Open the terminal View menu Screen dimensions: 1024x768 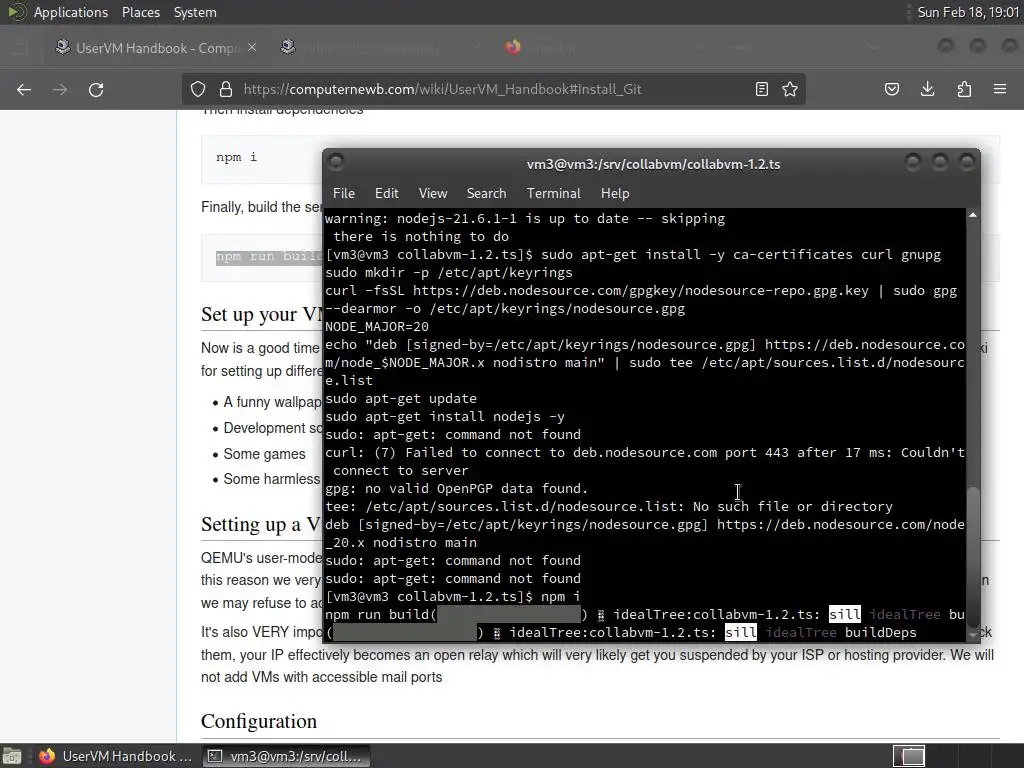[x=433, y=193]
